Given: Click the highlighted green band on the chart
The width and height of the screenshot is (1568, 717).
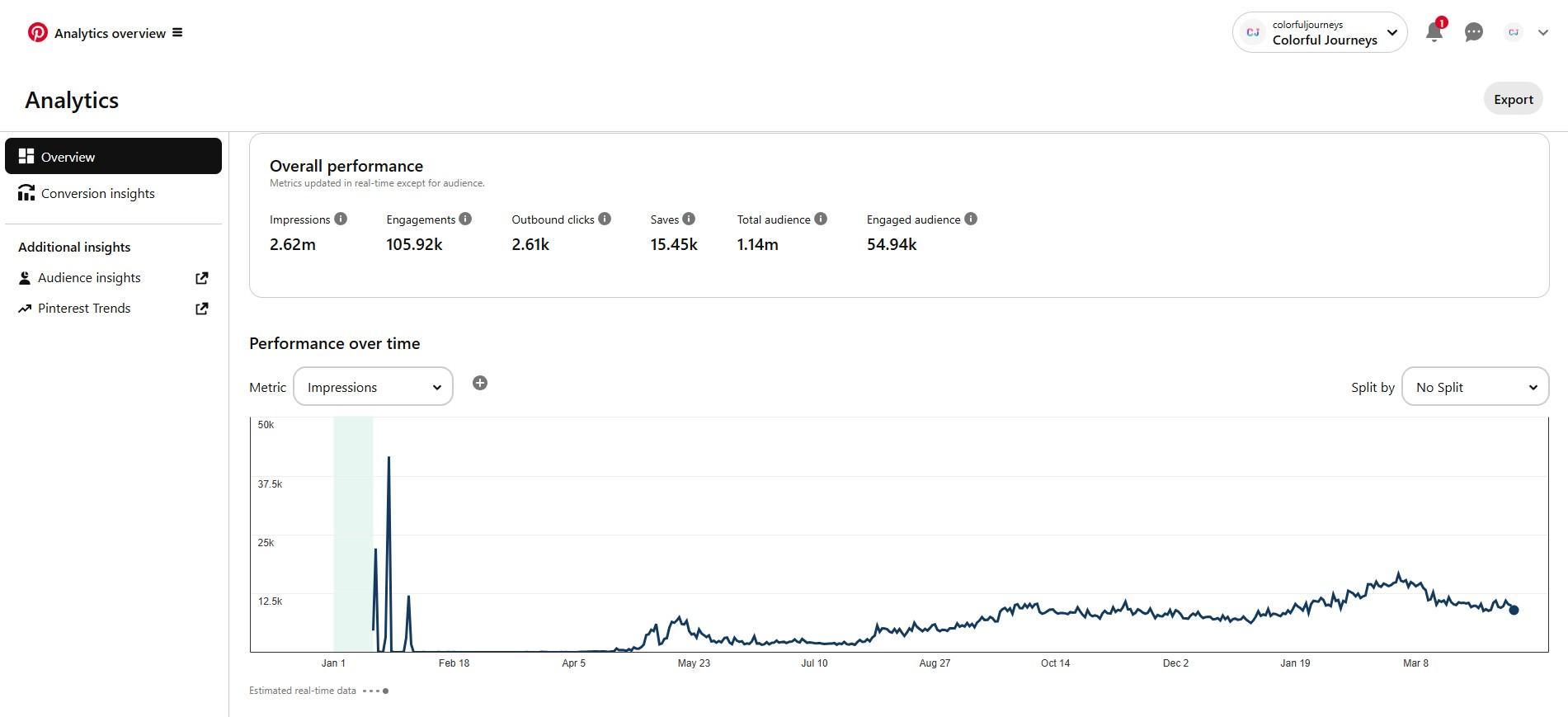Looking at the screenshot, I should coord(353,534).
